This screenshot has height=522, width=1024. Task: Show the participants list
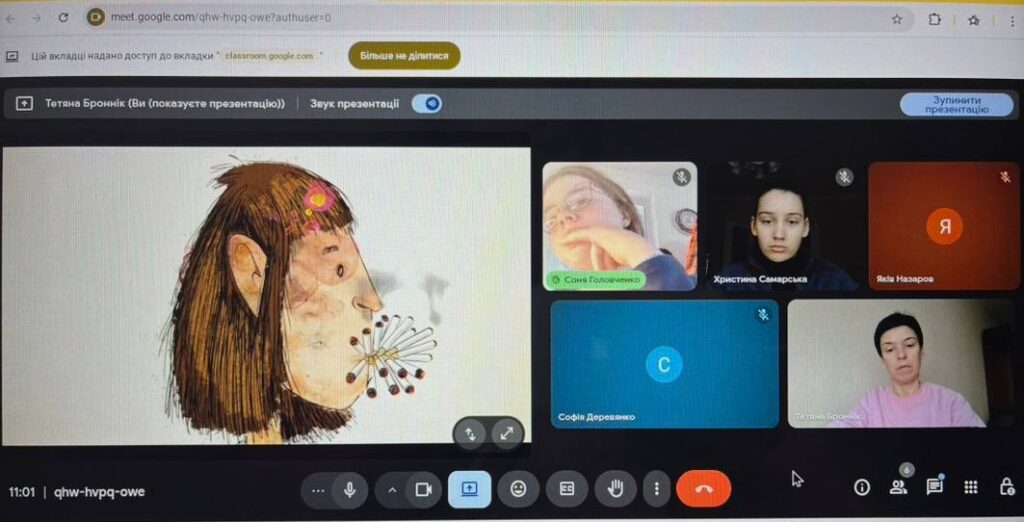tap(898, 487)
